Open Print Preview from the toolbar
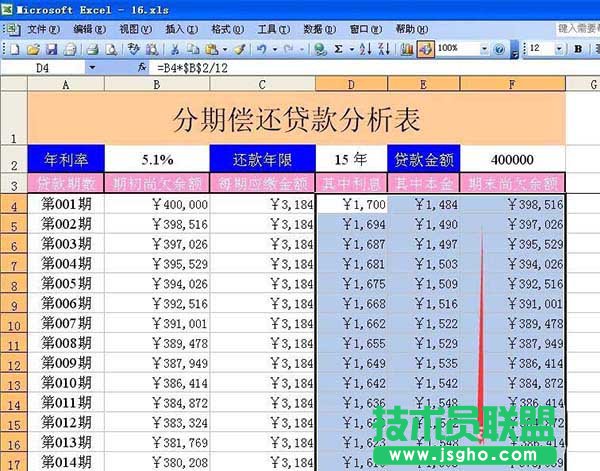Viewport: 600px width, 471px height. pos(111,49)
